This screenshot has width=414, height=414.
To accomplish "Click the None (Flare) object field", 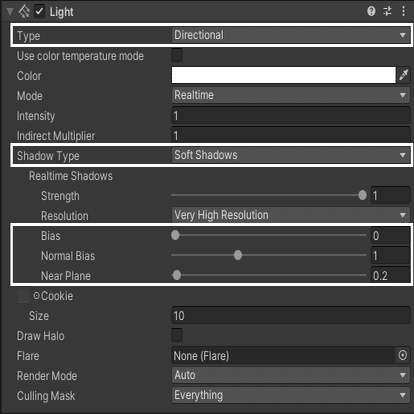I will click(284, 355).
